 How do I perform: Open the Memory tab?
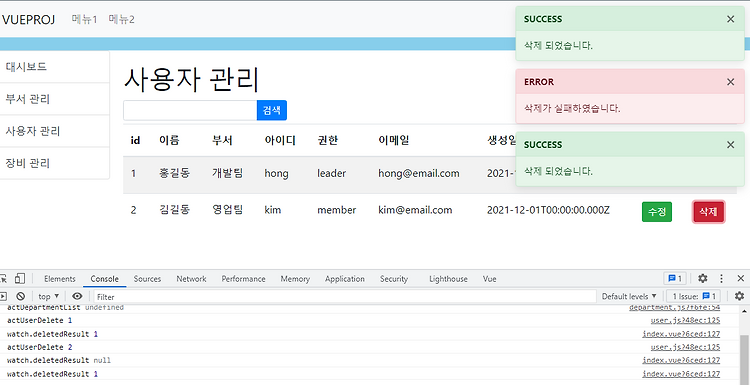(295, 279)
